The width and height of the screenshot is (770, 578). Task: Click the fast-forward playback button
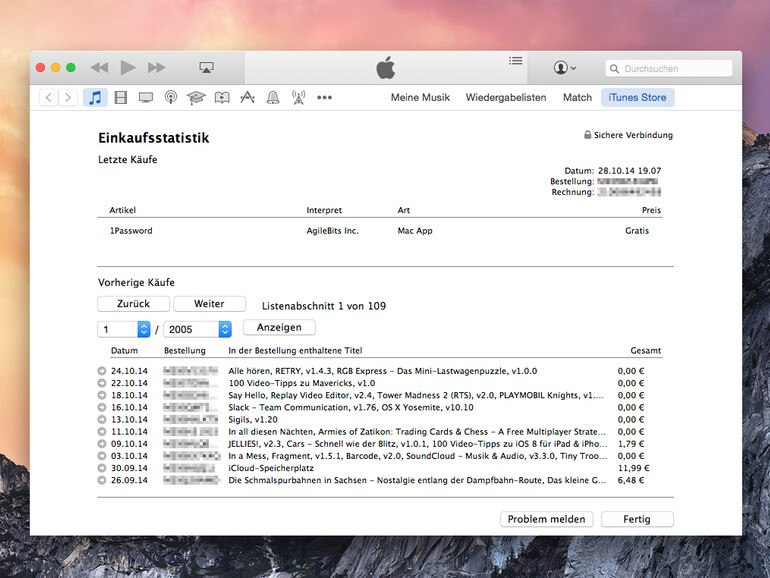coord(157,68)
